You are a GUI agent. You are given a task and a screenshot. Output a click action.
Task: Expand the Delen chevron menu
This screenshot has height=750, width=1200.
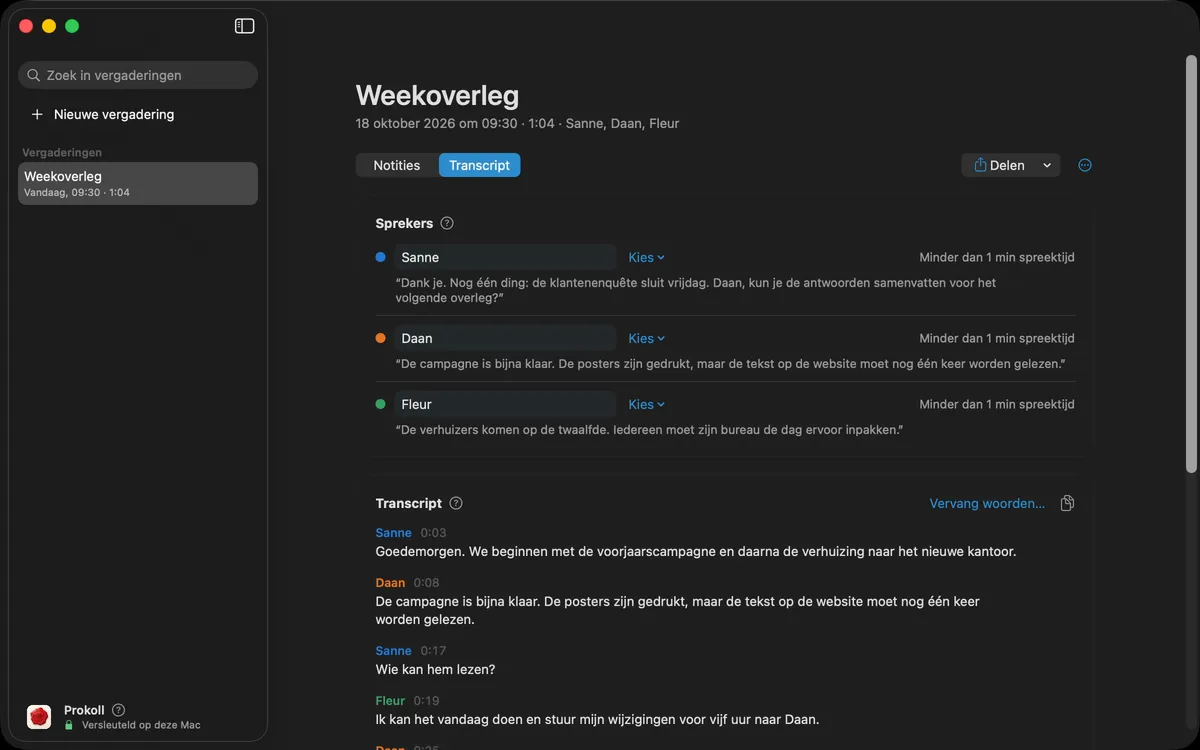(1047, 165)
